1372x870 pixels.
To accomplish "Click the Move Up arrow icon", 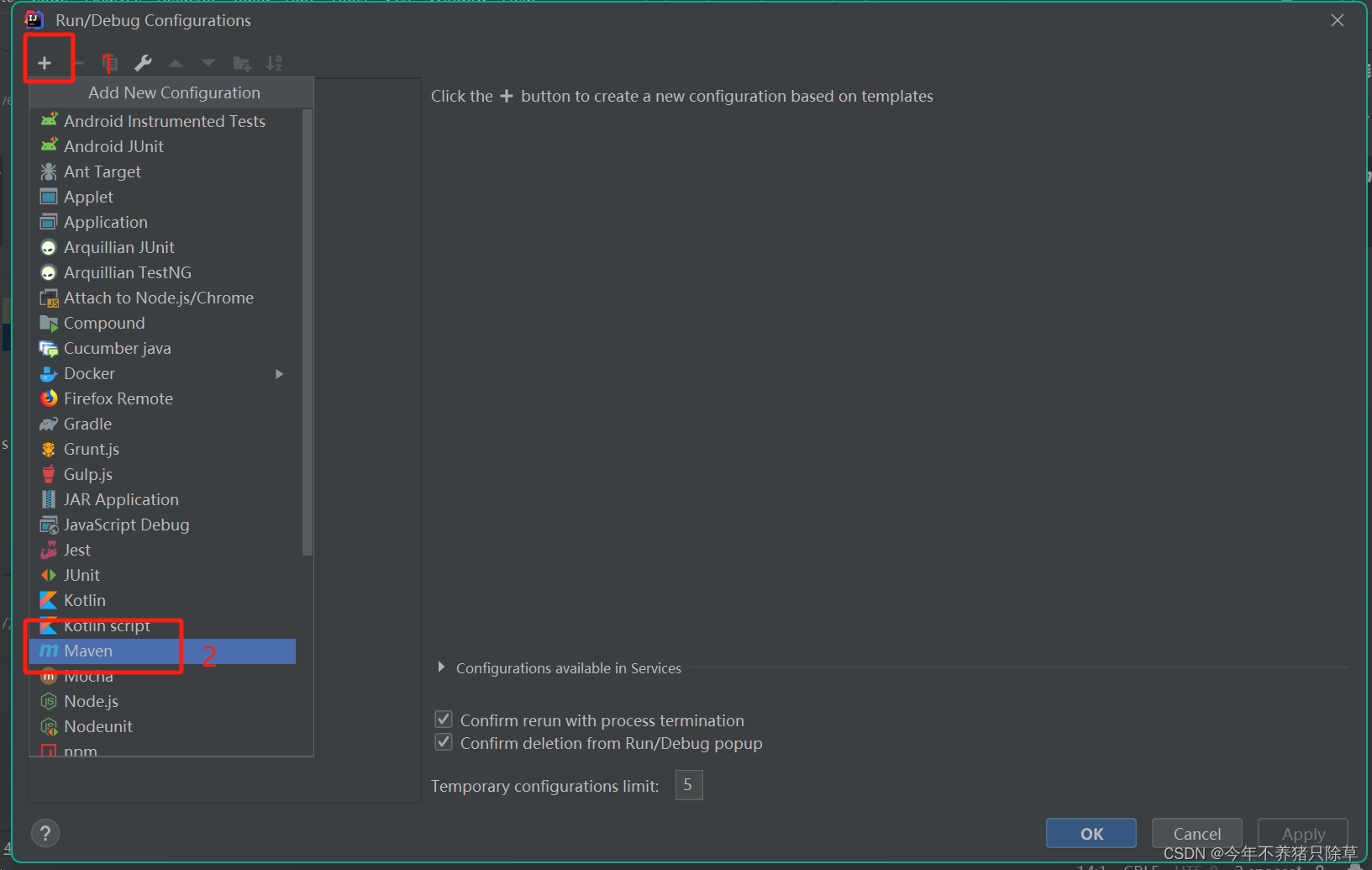I will 176,63.
